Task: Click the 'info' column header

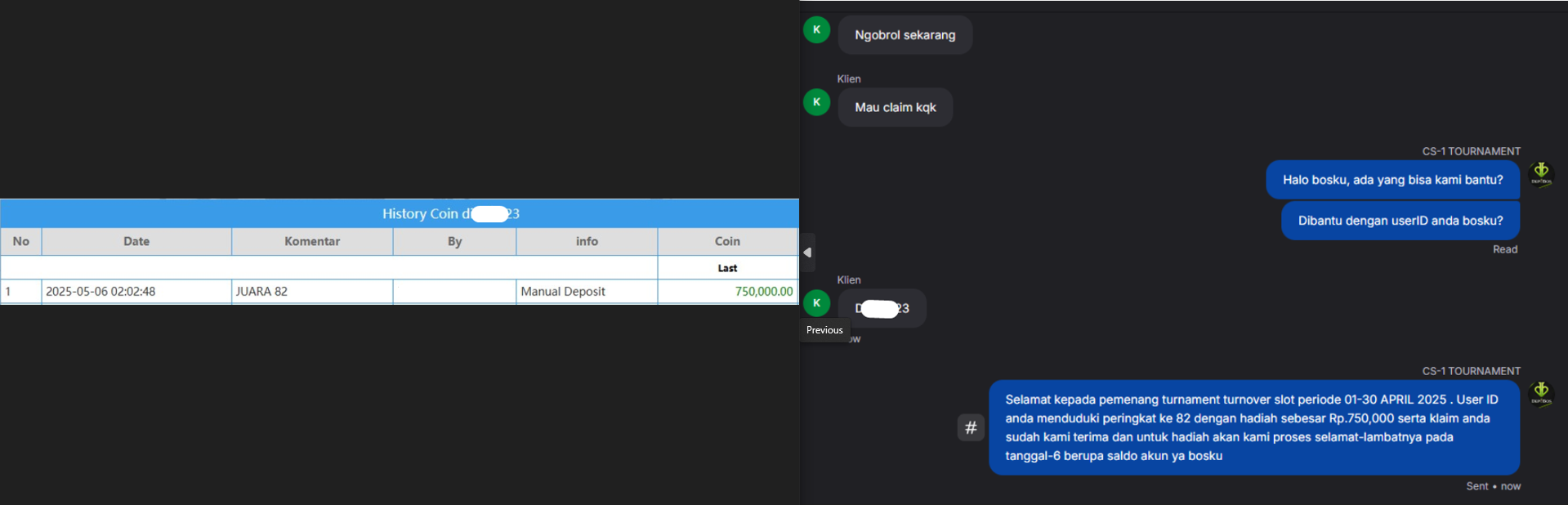Action: 587,241
